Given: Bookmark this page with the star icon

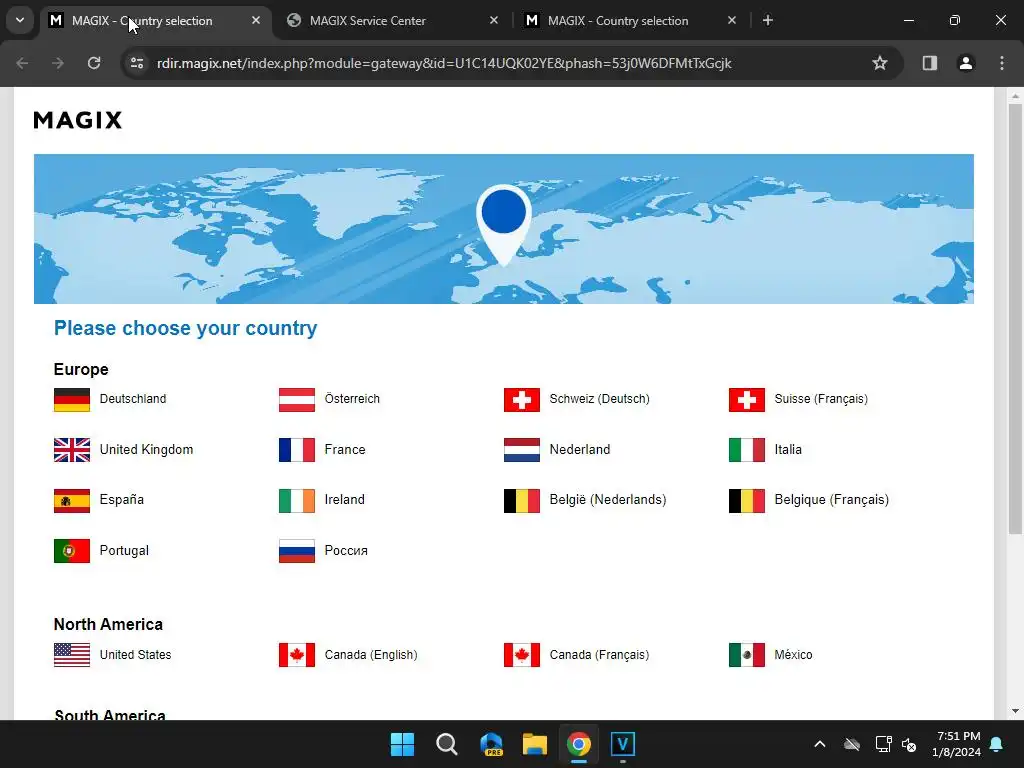Looking at the screenshot, I should click(x=880, y=63).
